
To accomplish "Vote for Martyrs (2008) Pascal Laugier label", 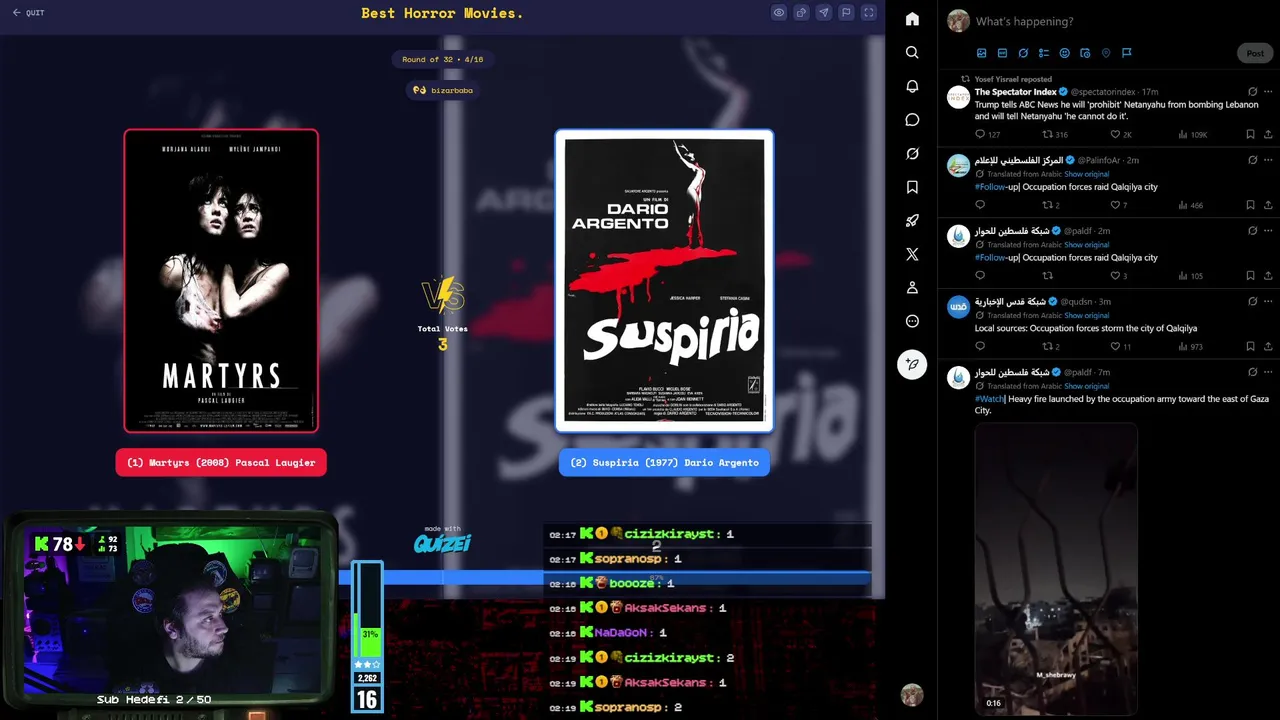I will (221, 462).
